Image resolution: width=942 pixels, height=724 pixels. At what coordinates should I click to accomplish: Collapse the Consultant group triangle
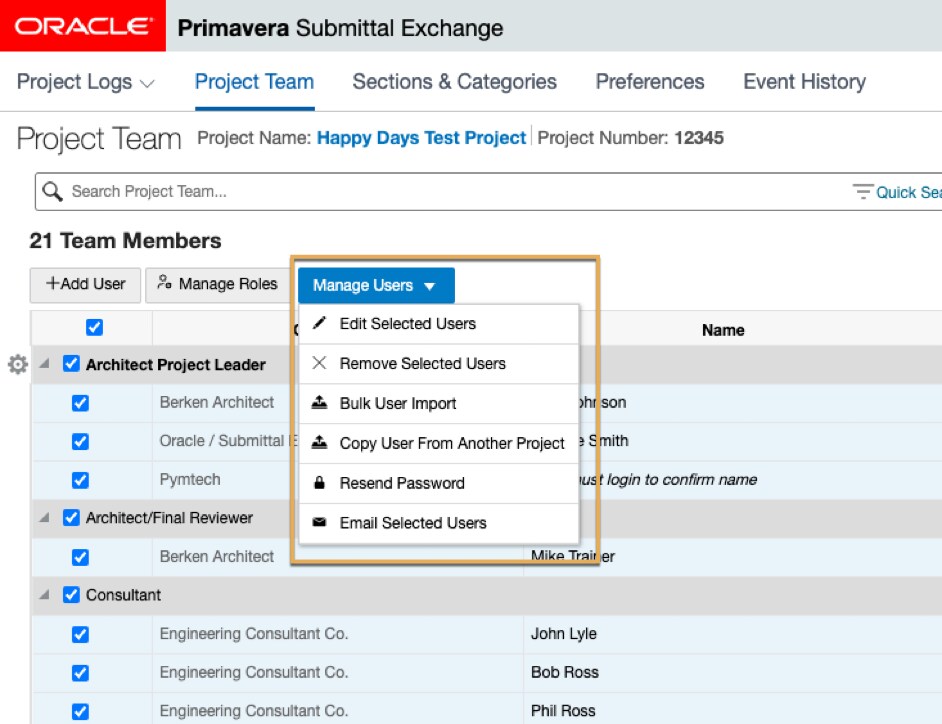click(44, 595)
